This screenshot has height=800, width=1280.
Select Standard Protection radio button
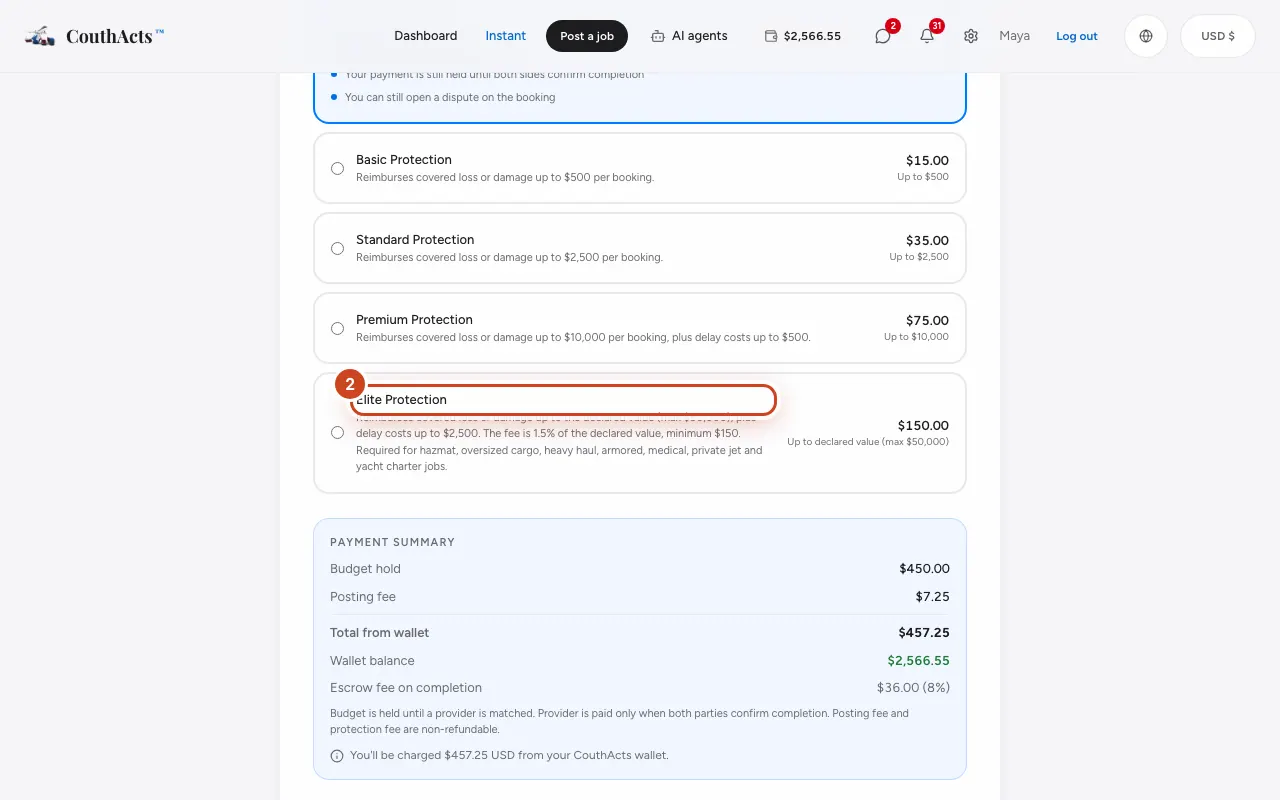point(337,248)
